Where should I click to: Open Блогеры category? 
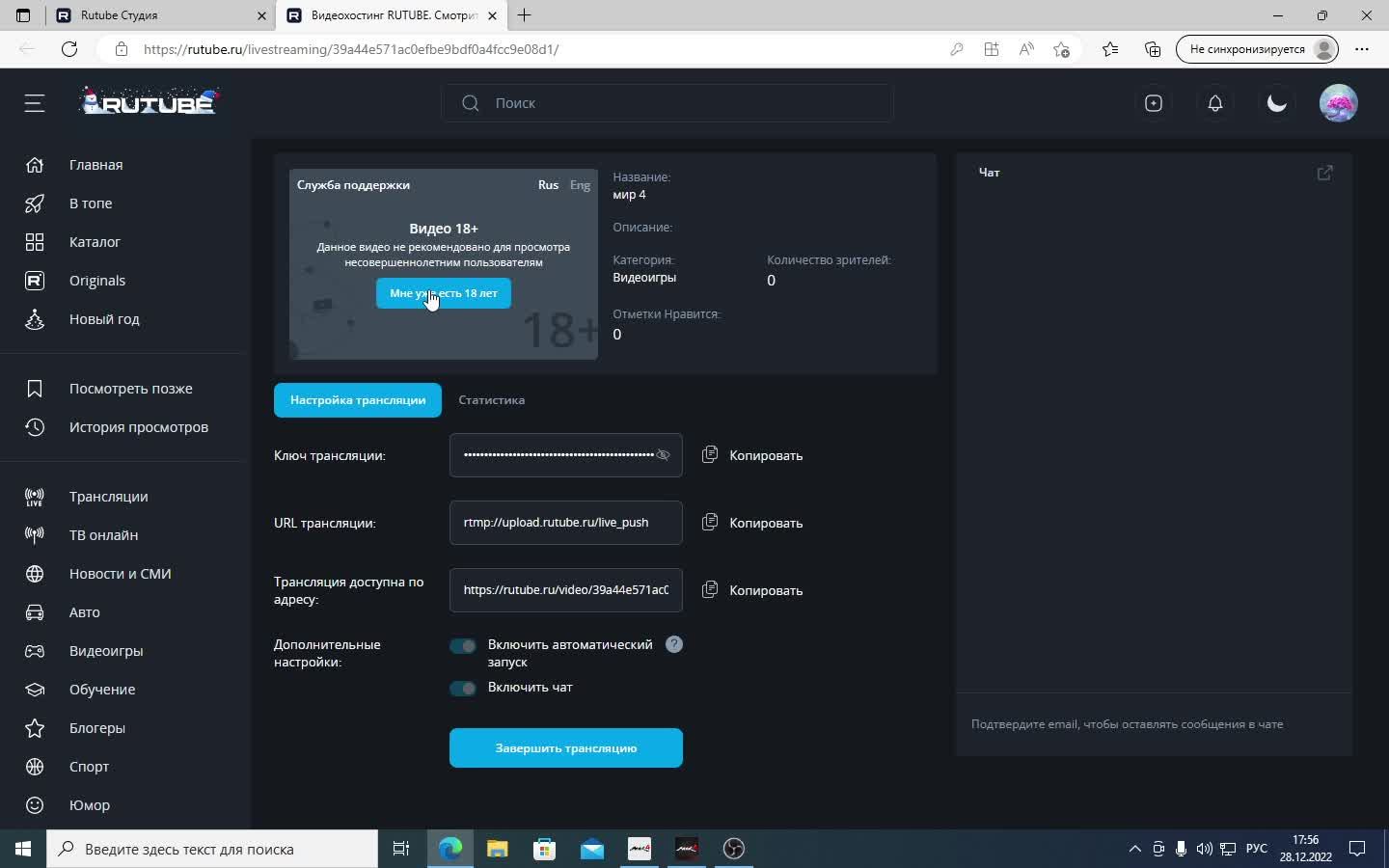click(97, 728)
